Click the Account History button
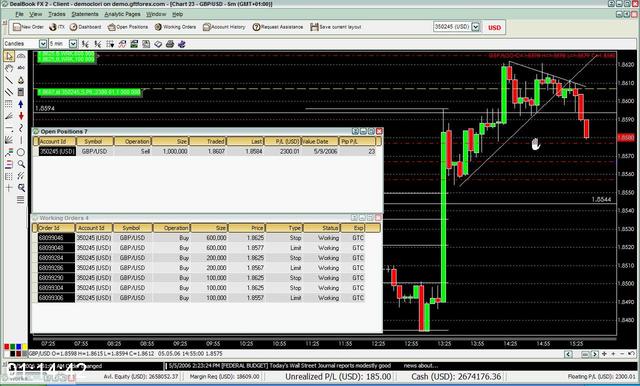The width and height of the screenshot is (640, 386). [x=224, y=27]
